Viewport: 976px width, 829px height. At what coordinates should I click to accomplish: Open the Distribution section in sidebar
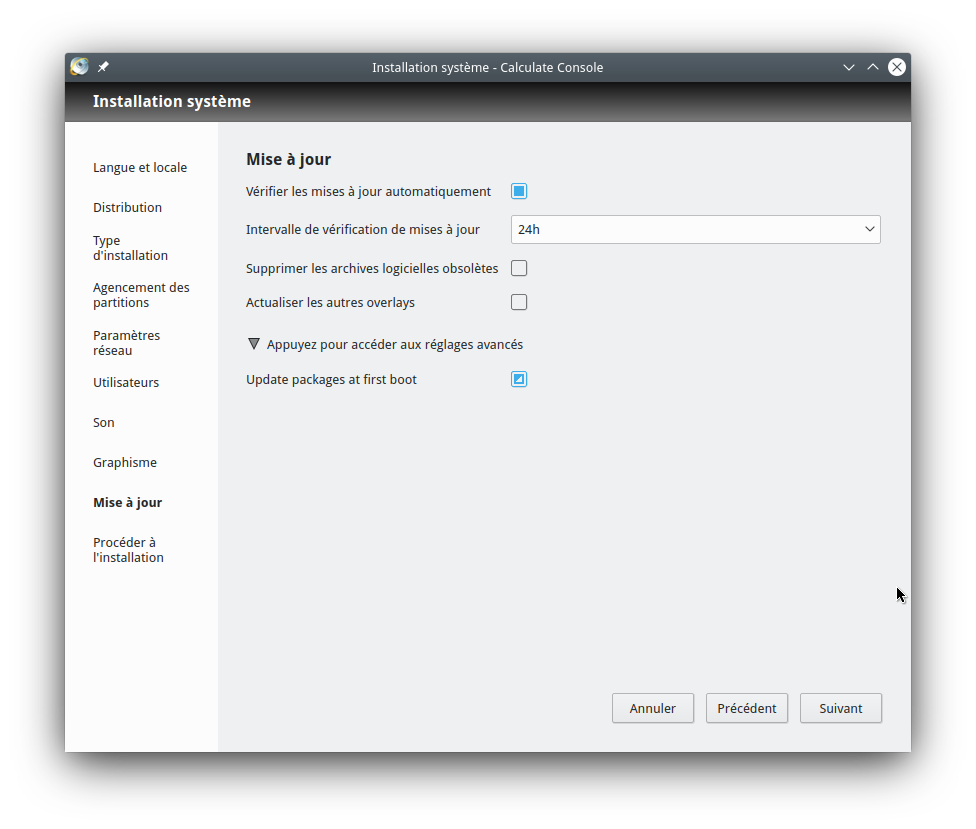point(127,207)
